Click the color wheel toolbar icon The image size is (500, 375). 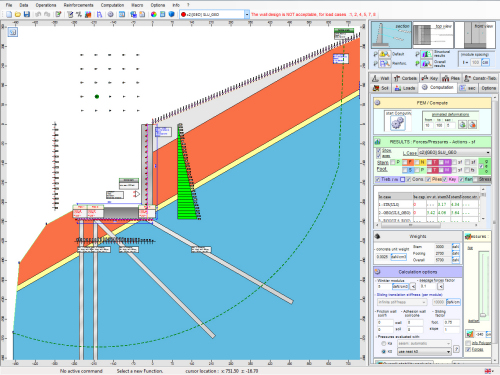tap(154, 14)
